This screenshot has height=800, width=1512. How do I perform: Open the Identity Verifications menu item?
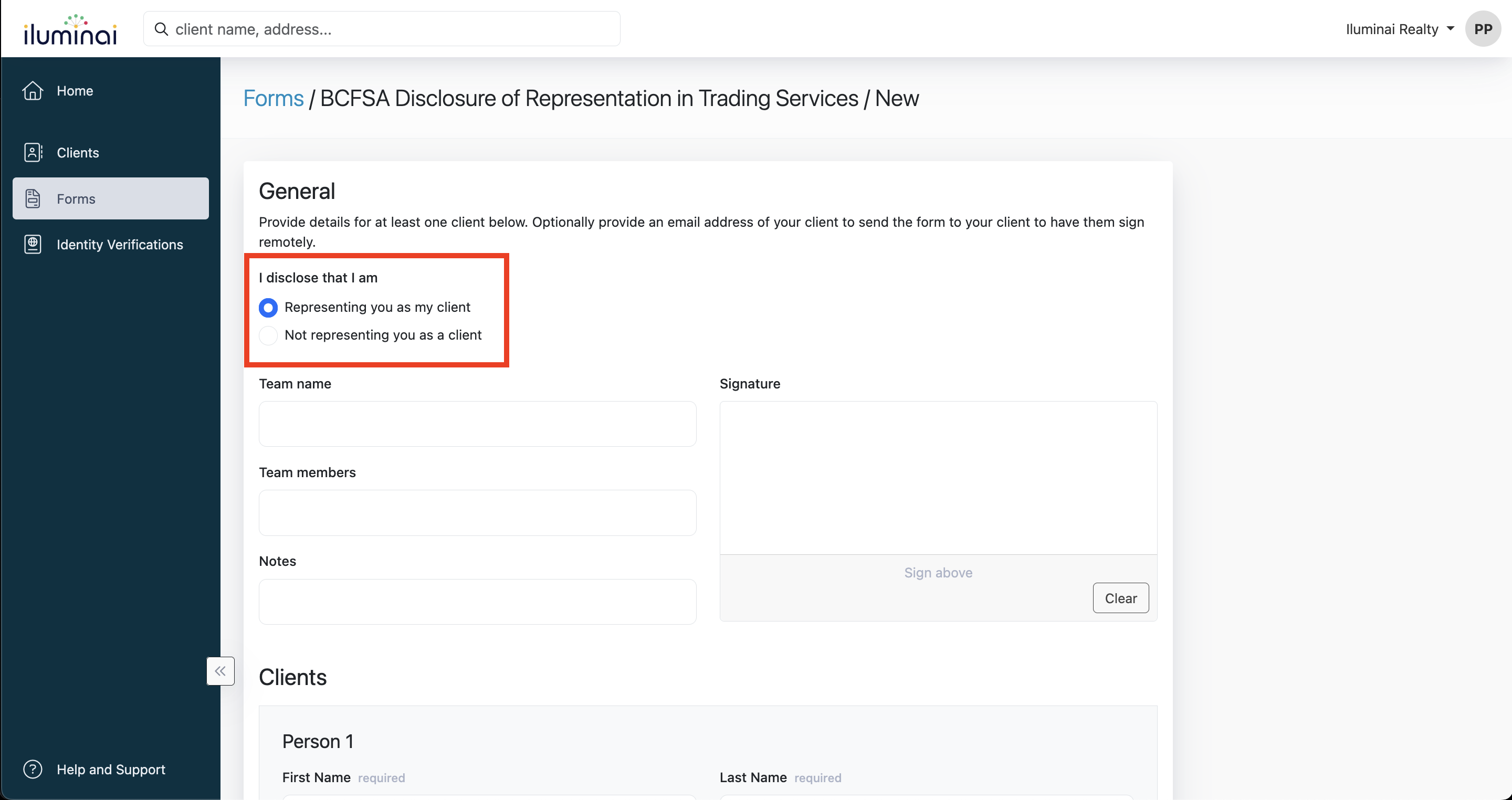pyautogui.click(x=120, y=244)
